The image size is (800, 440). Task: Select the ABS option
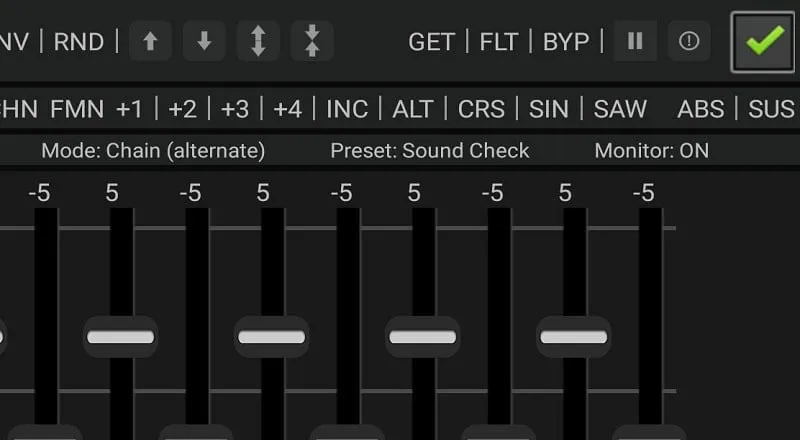[701, 109]
